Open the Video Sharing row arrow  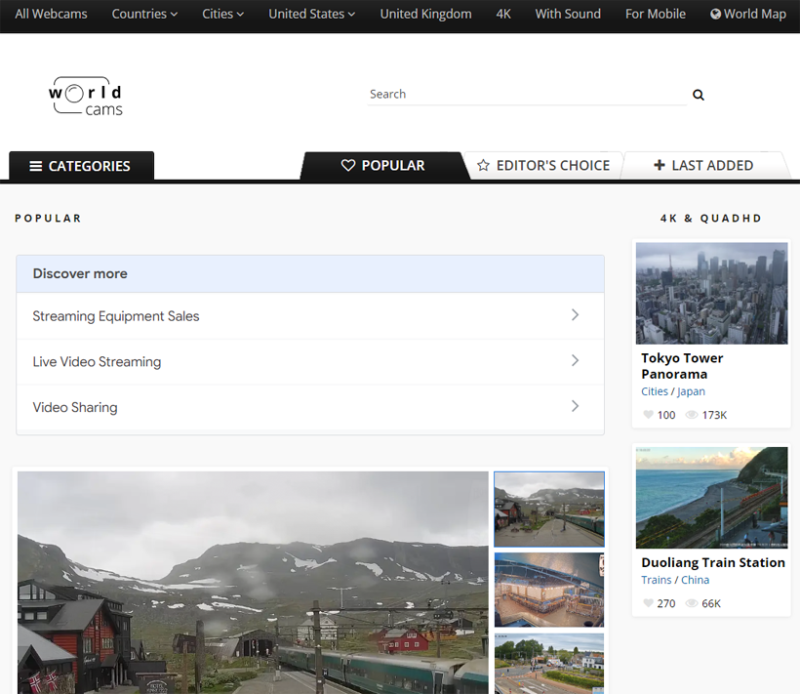click(575, 406)
